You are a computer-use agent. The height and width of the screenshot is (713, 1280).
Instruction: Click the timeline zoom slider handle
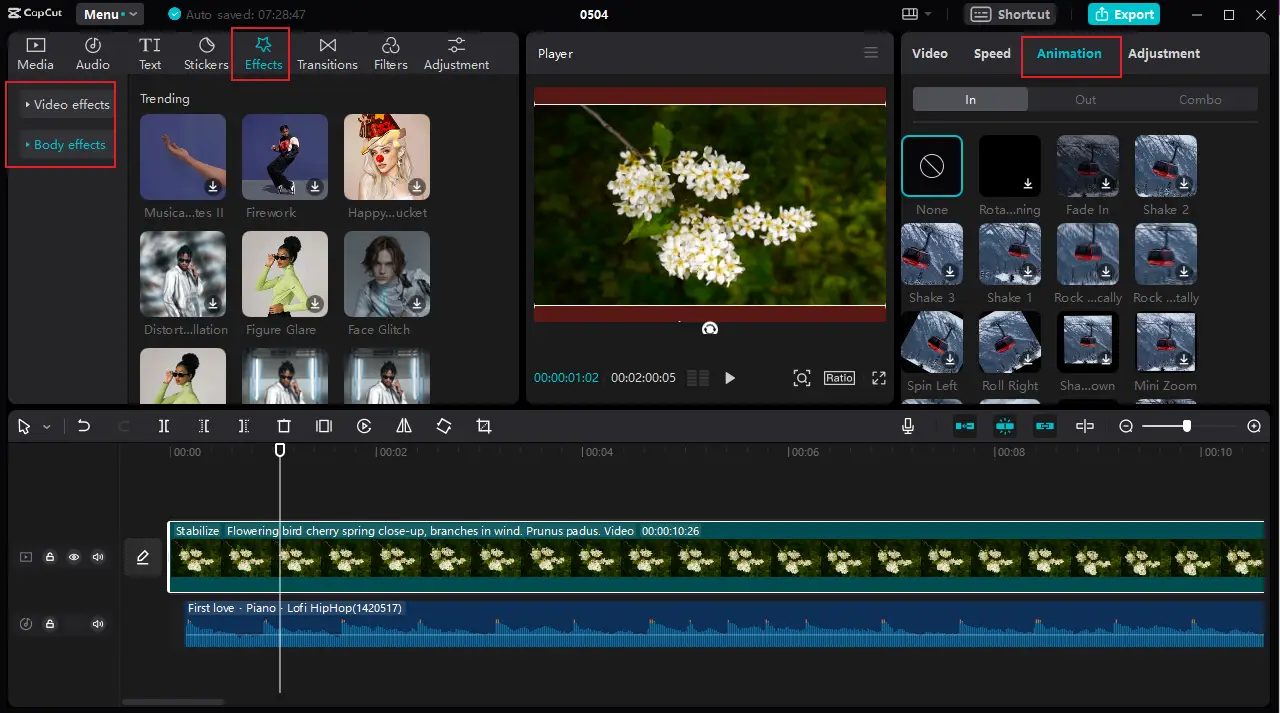pos(1186,426)
